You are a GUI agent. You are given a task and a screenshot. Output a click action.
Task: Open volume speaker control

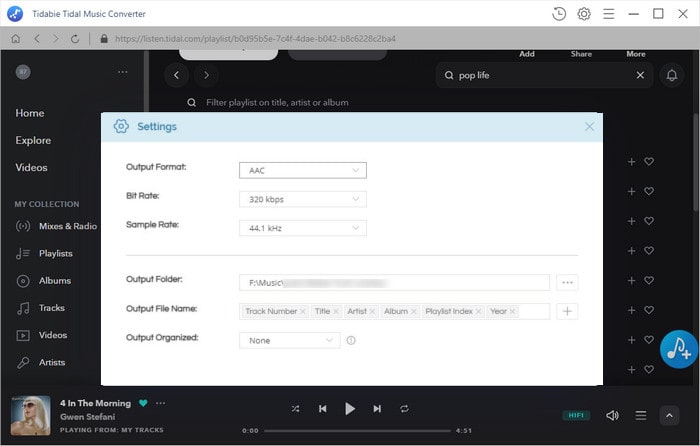(612, 416)
